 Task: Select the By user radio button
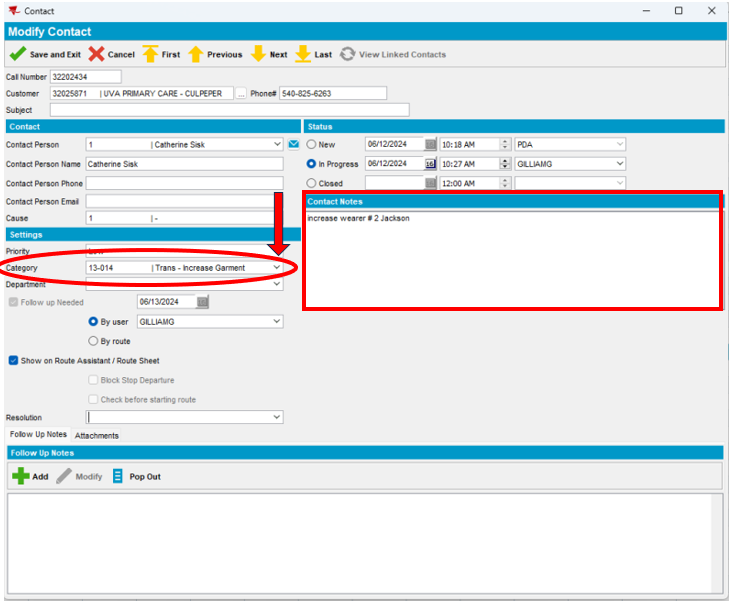pos(93,322)
